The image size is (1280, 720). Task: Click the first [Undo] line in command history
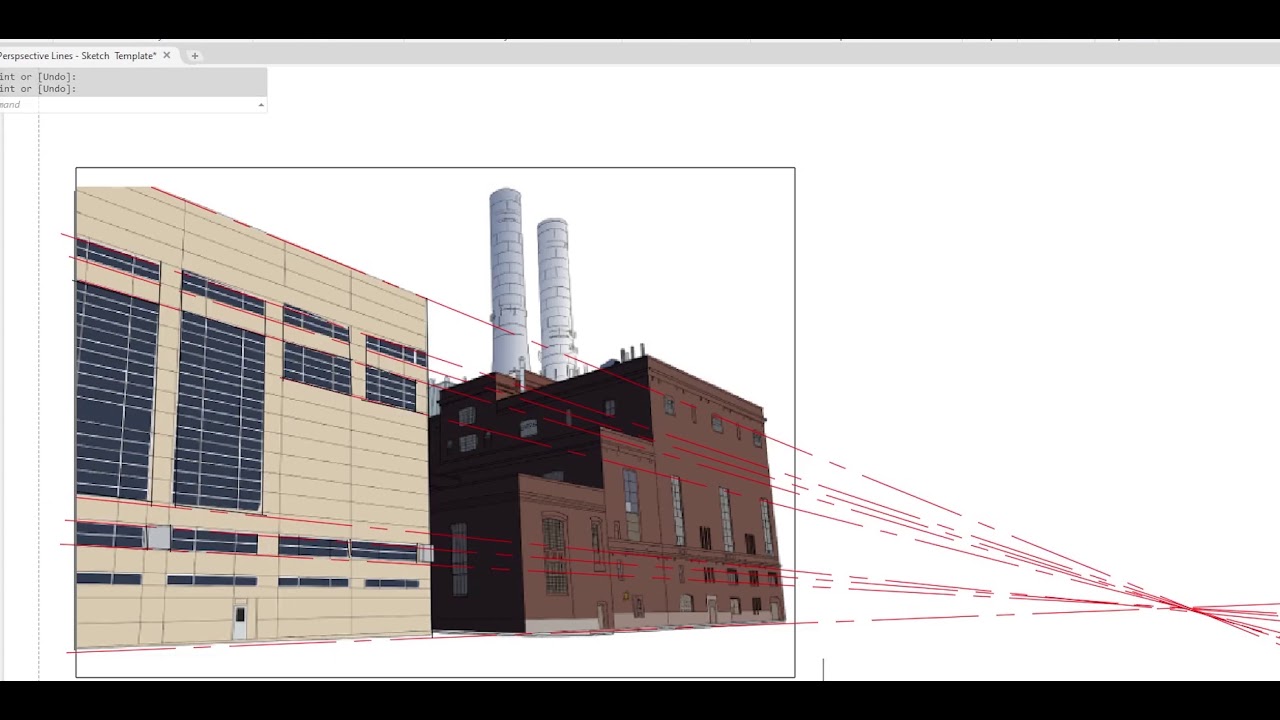(x=38, y=77)
